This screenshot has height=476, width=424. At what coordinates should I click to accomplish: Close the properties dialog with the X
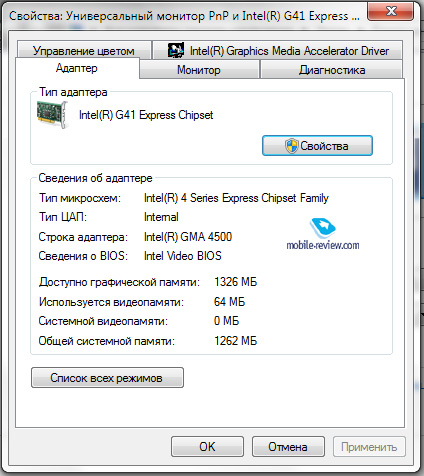click(390, 11)
